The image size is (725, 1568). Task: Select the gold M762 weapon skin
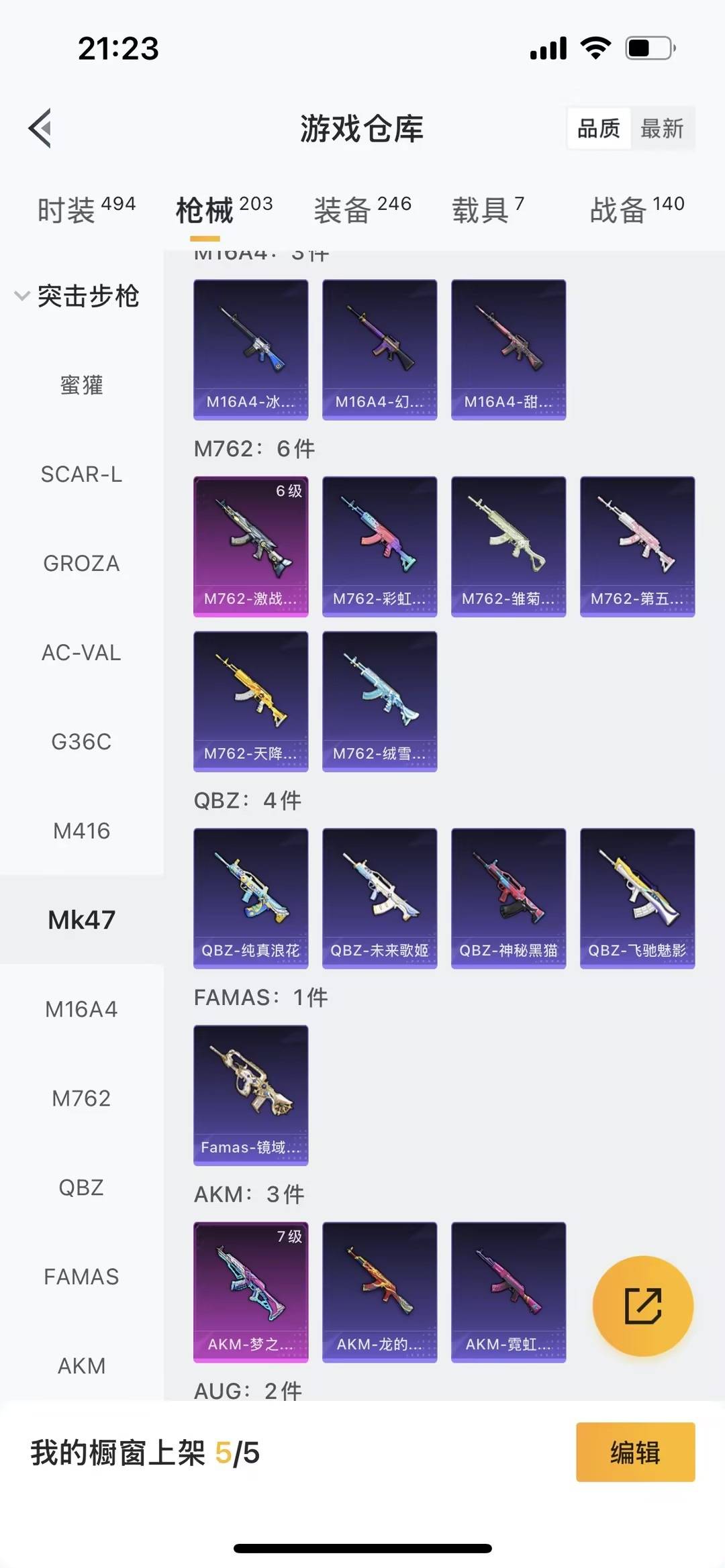pyautogui.click(x=251, y=701)
